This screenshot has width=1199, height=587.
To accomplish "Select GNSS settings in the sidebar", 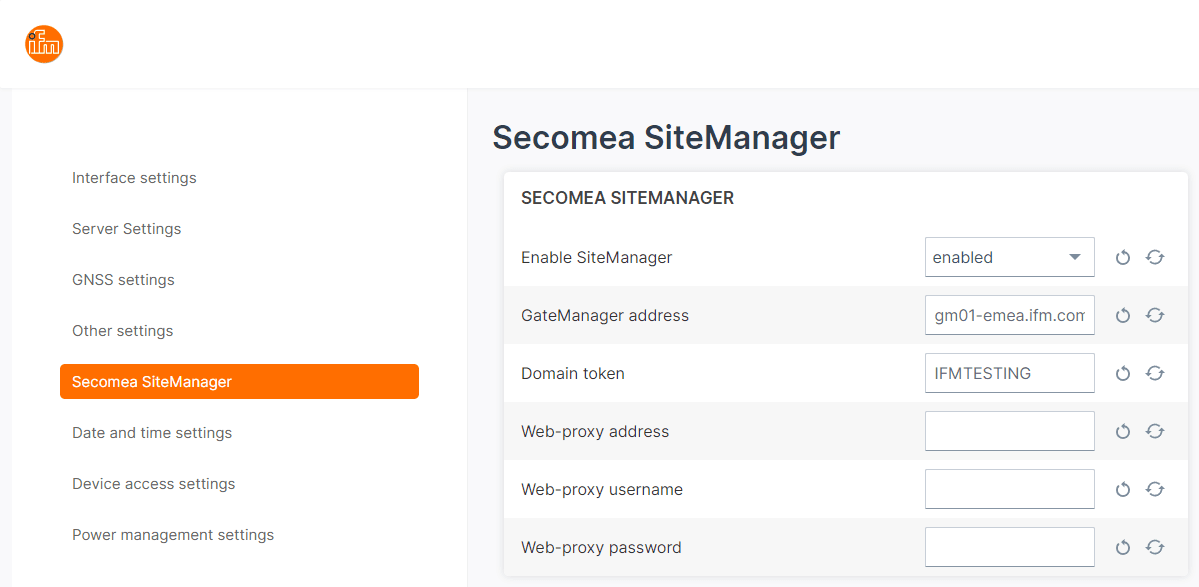I will click(x=123, y=281).
